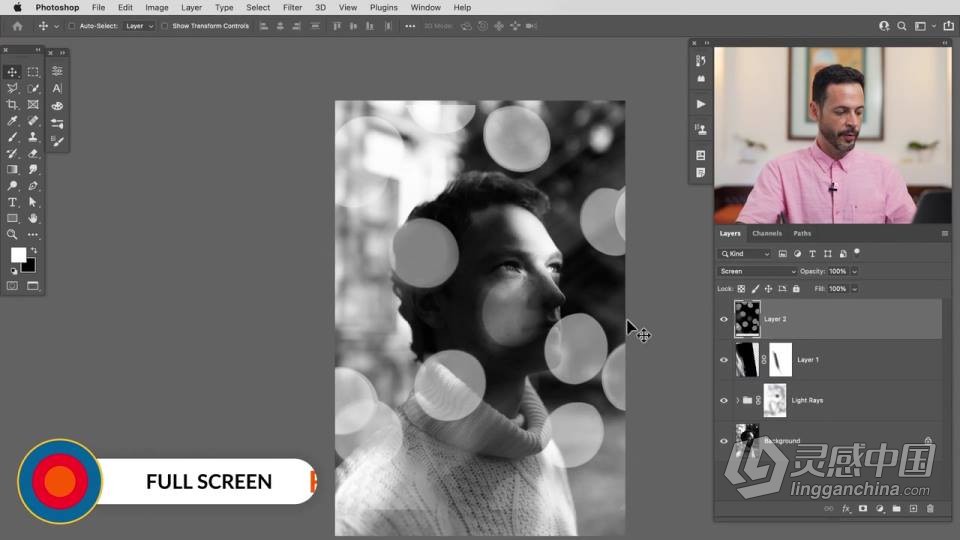Switch to the Channels tab
The width and height of the screenshot is (960, 540).
pyautogui.click(x=767, y=233)
